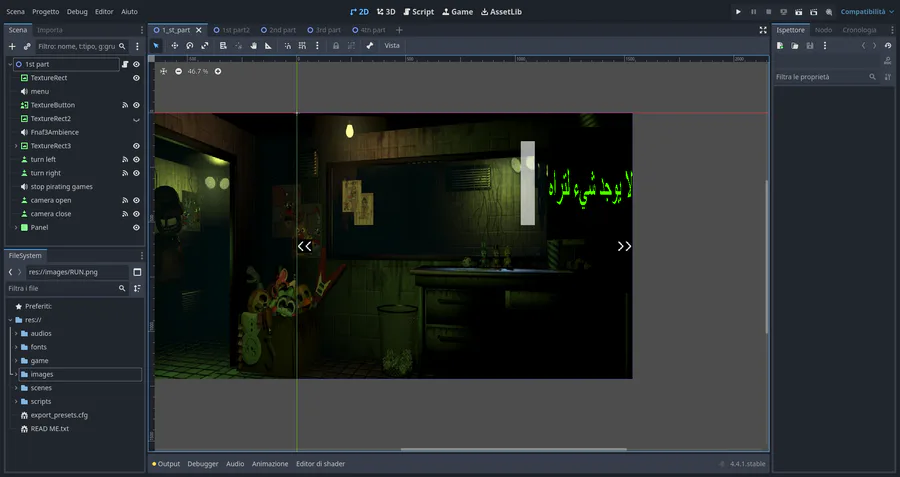Click the add new node plus icon
Image resolution: width=900 pixels, height=477 pixels.
(x=12, y=46)
